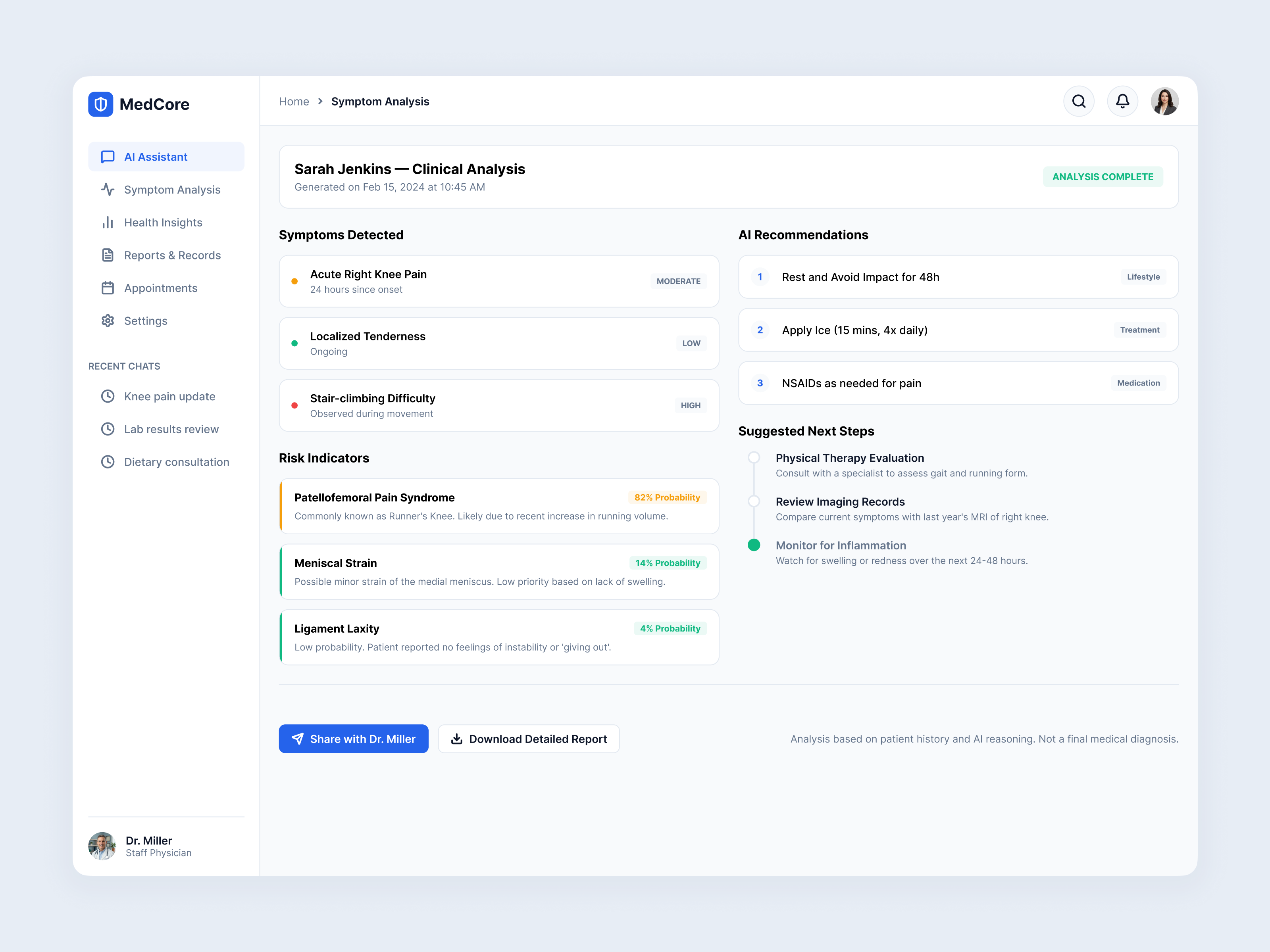The width and height of the screenshot is (1270, 952).
Task: Click Symptom Analysis breadcrumb text
Action: point(380,102)
